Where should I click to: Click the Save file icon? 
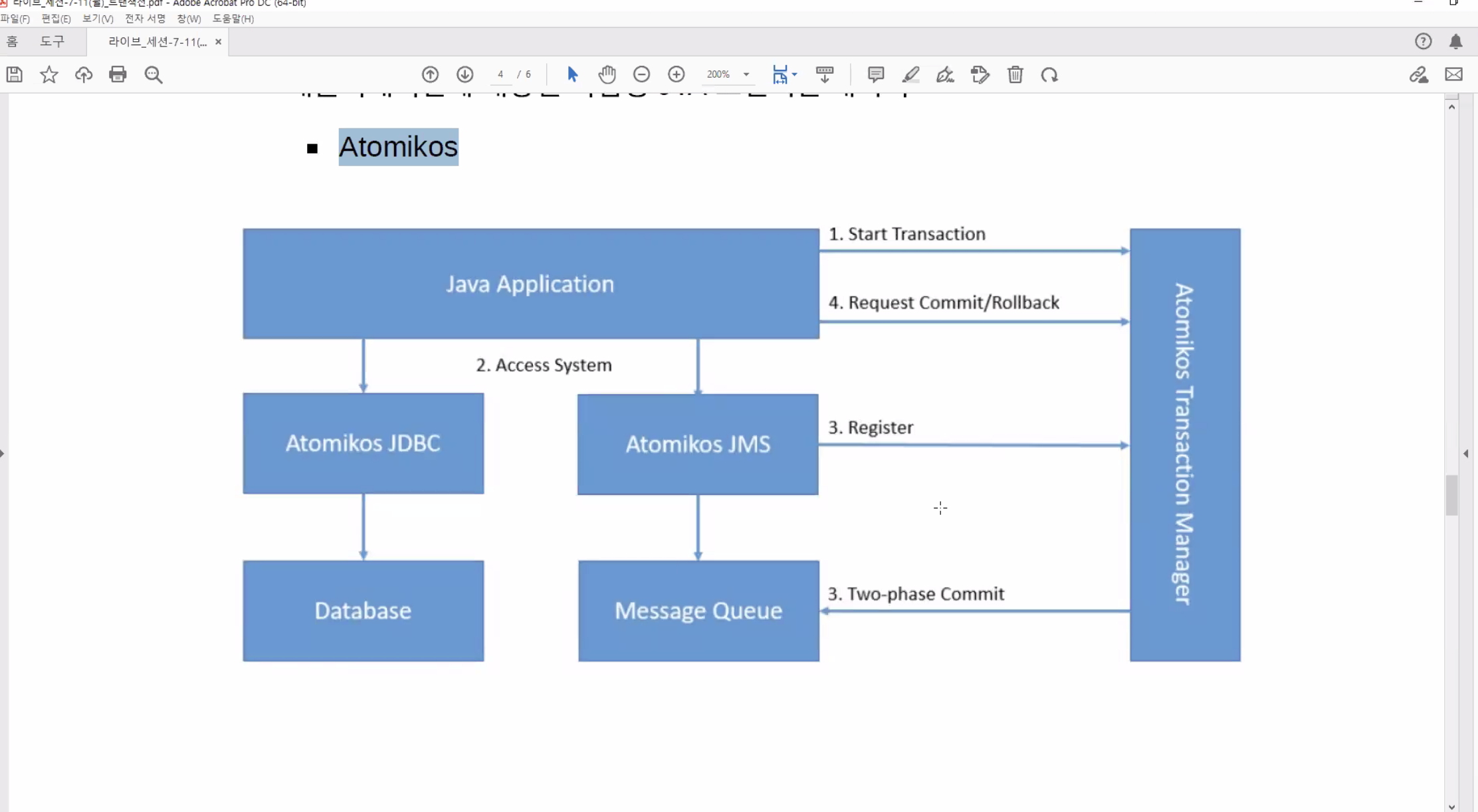click(x=15, y=74)
